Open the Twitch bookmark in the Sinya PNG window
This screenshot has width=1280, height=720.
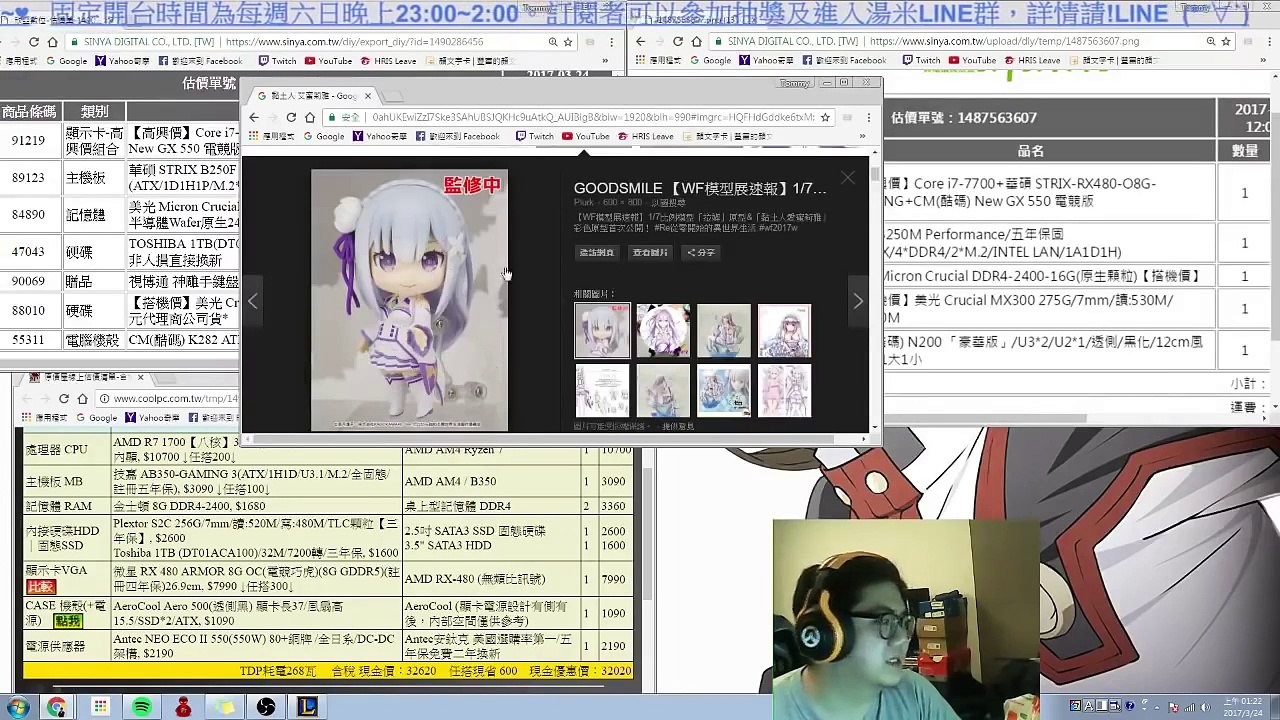click(921, 61)
